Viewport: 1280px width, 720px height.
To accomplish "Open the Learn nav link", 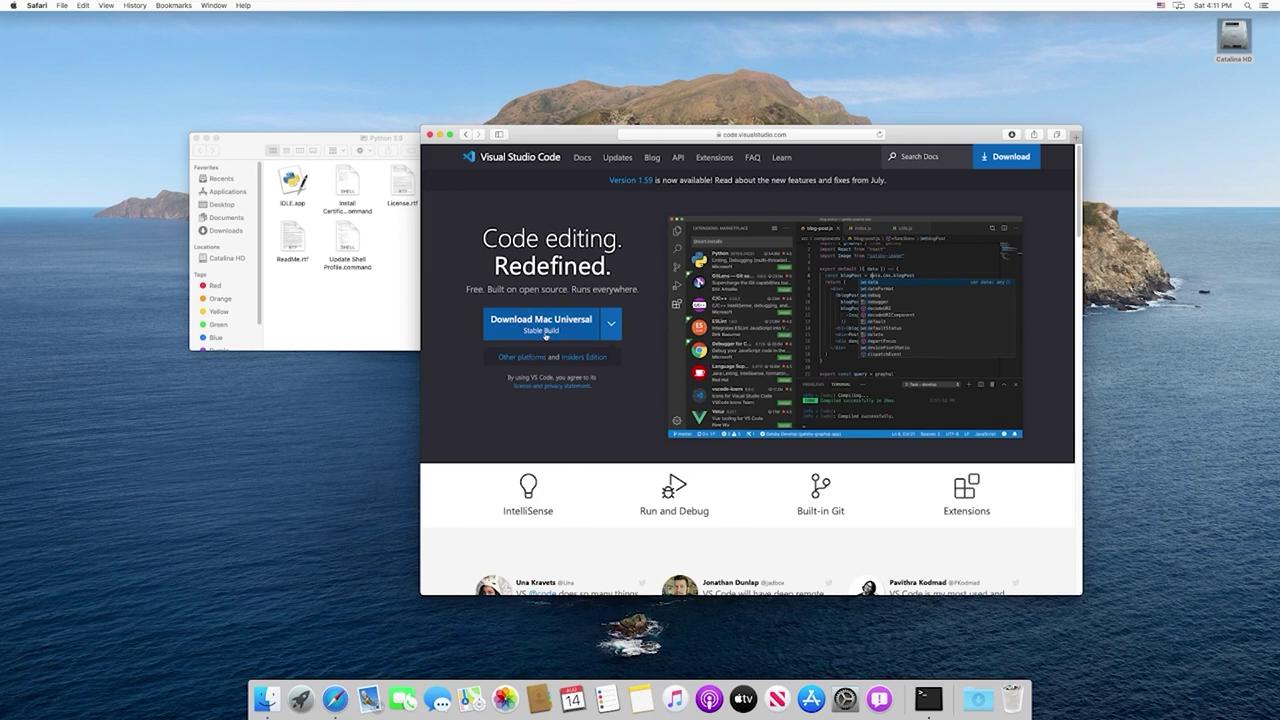I will 782,157.
